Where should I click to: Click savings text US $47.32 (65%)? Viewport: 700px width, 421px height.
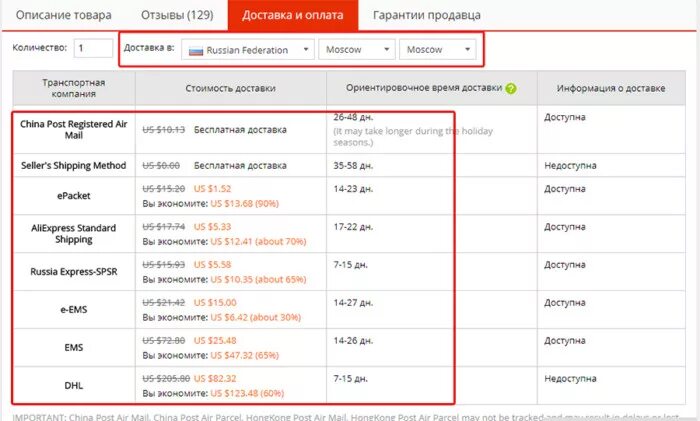pyautogui.click(x=245, y=355)
